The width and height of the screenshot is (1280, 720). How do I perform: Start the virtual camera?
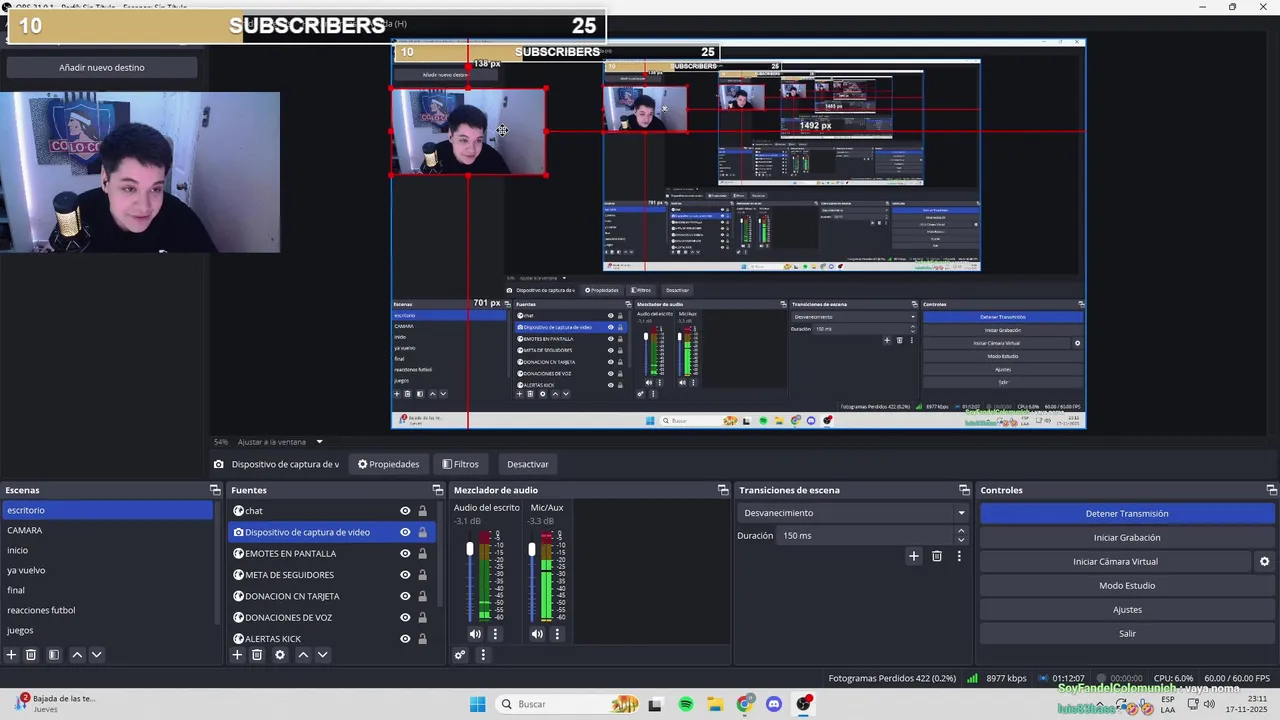[1115, 562]
